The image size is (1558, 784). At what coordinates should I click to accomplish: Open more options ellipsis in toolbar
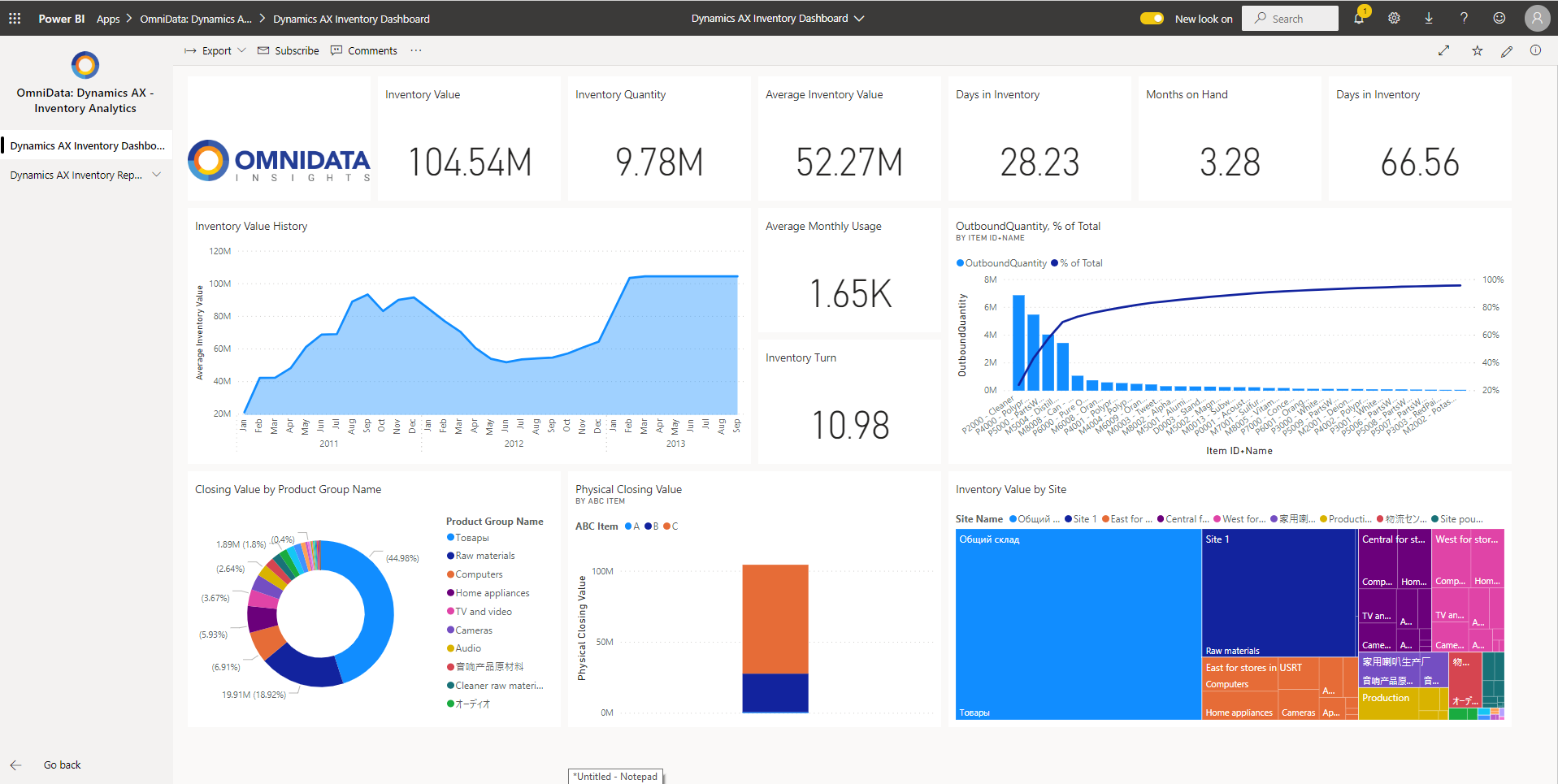tap(416, 50)
